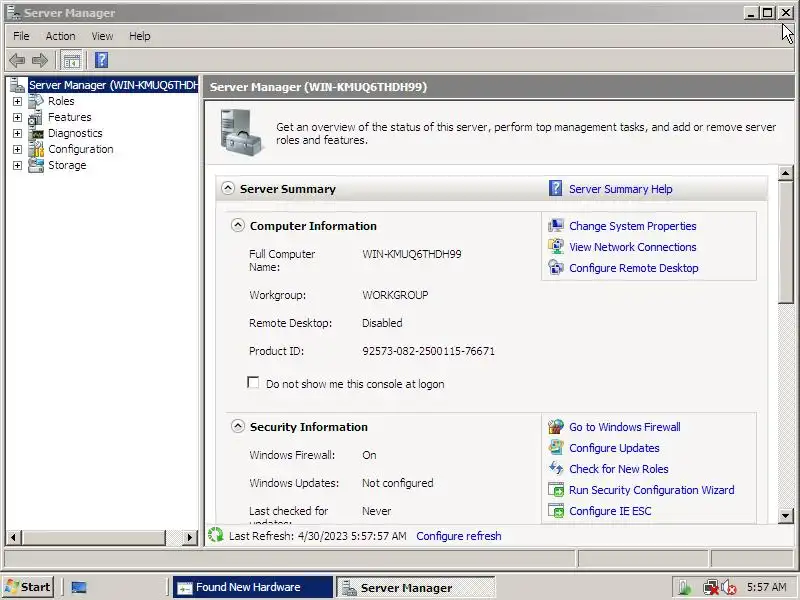Click the tree pane scroll right arrow
Viewport: 800px width, 600px height.
(x=190, y=537)
